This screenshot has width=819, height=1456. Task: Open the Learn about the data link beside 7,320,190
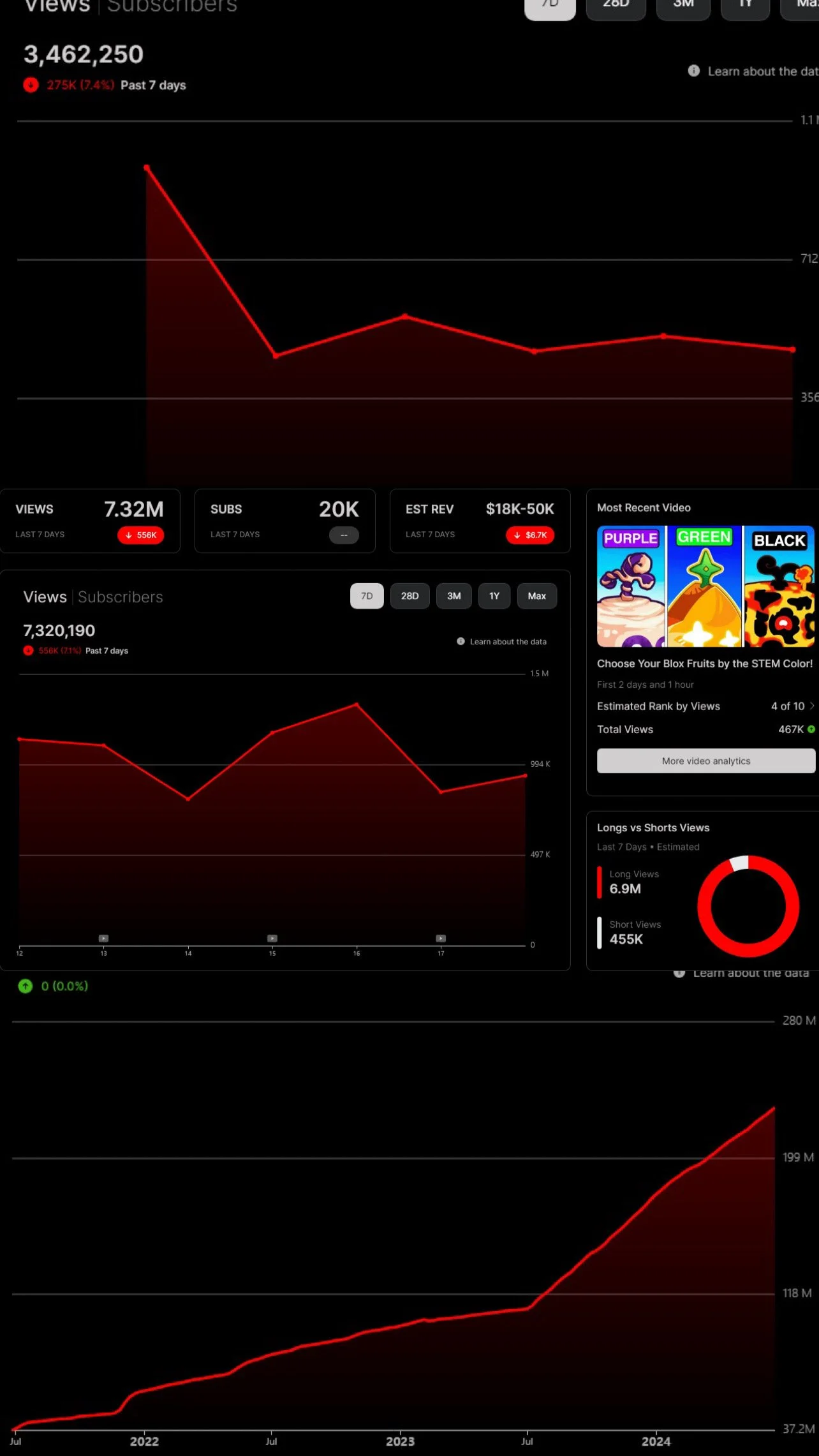pyautogui.click(x=508, y=641)
